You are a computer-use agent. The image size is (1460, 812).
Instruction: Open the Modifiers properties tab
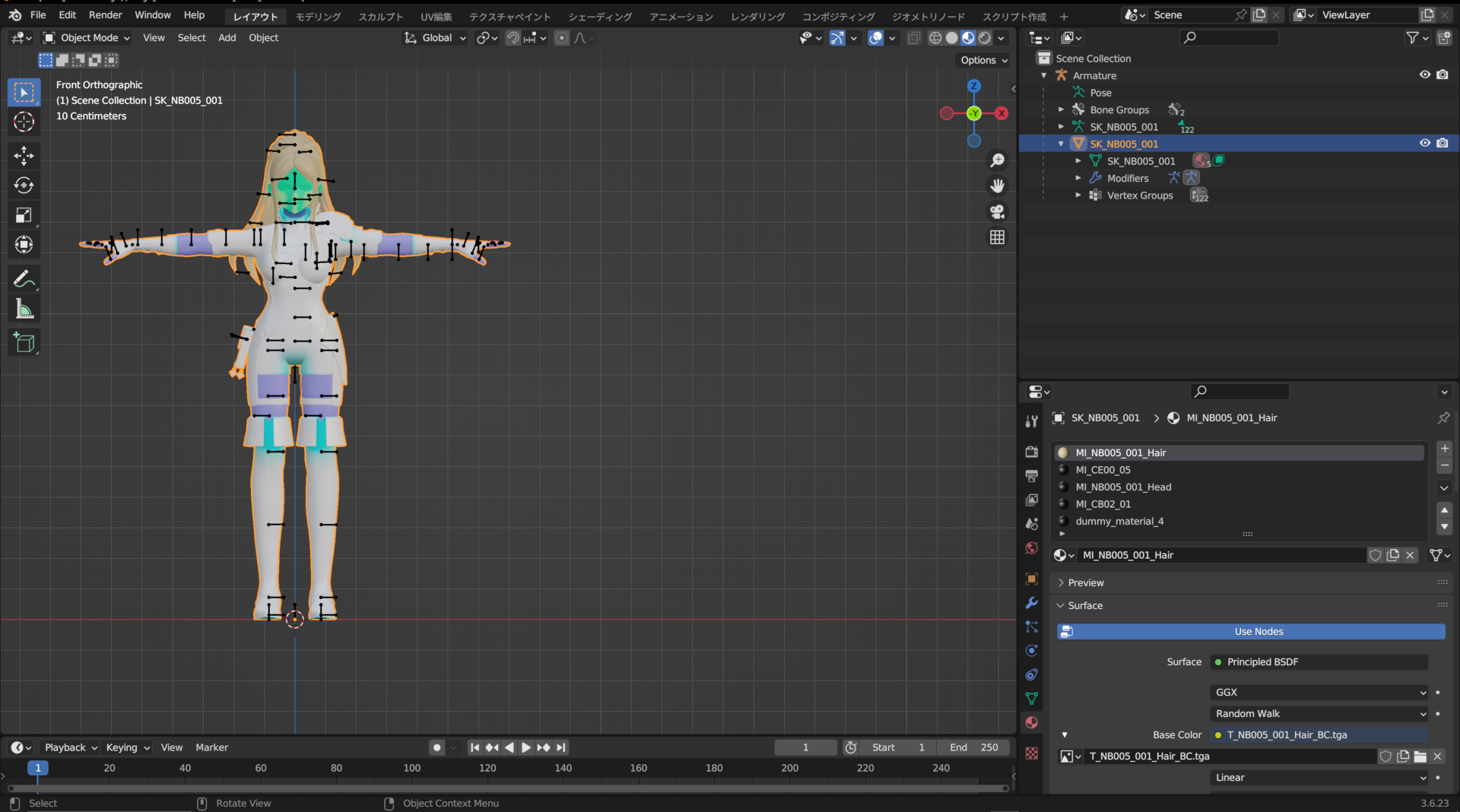point(1031,603)
